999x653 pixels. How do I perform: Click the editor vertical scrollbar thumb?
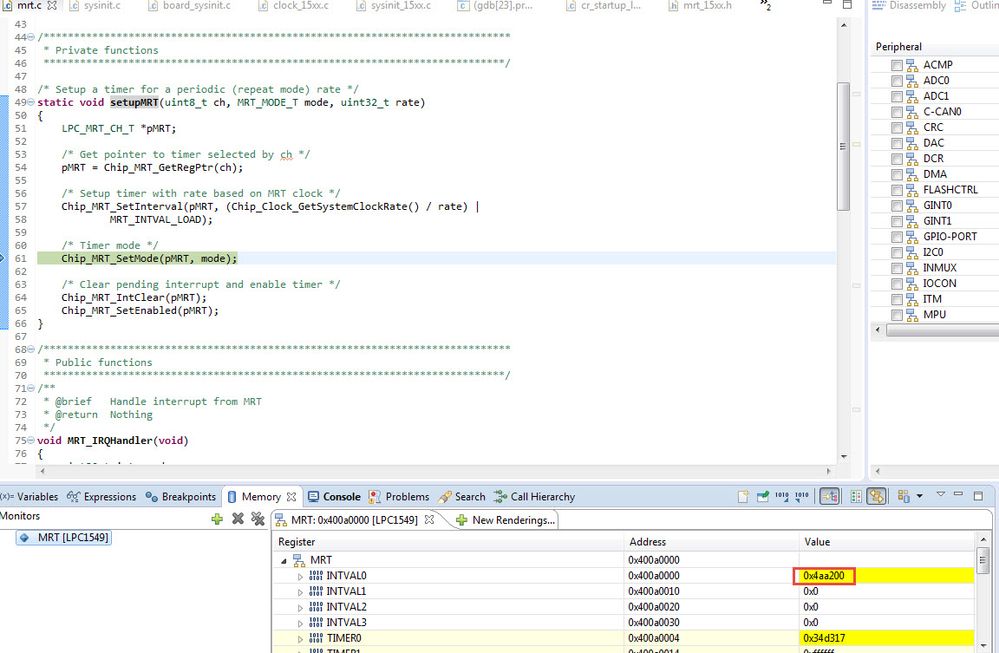(843, 147)
